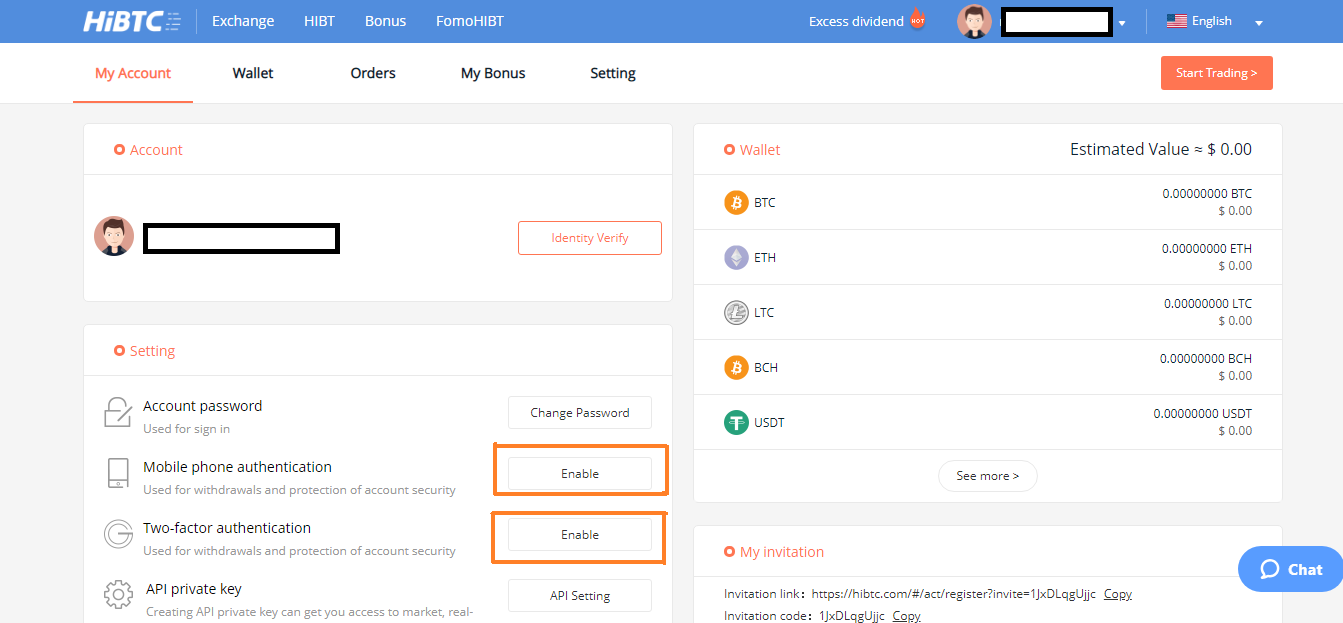
Task: Click the ETH coin icon in Wallet
Action: [736, 258]
